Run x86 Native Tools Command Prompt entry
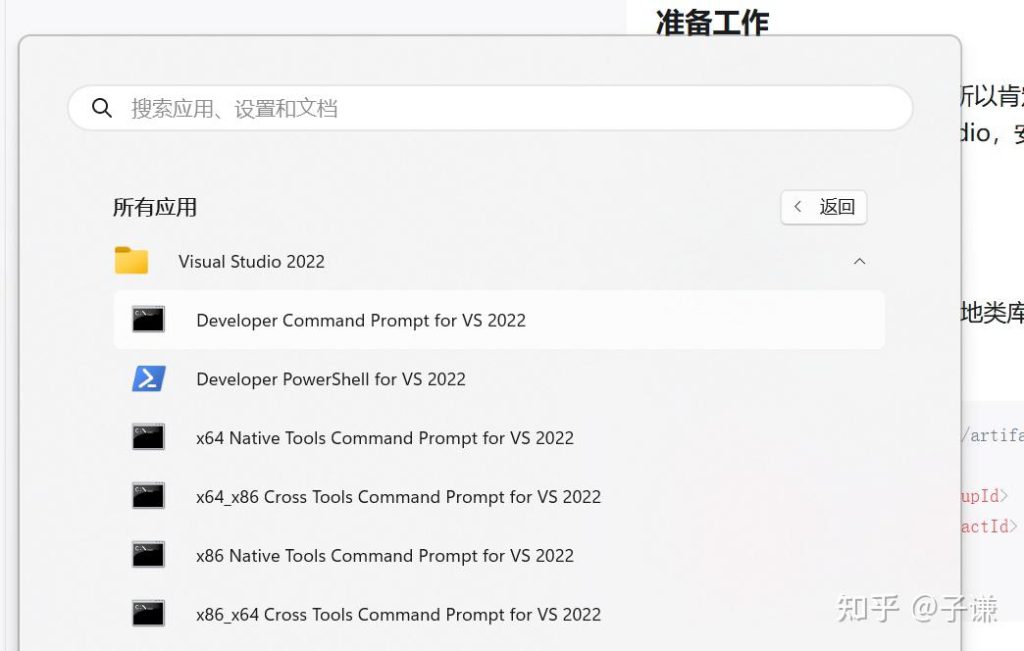Image resolution: width=1024 pixels, height=651 pixels. click(x=385, y=556)
